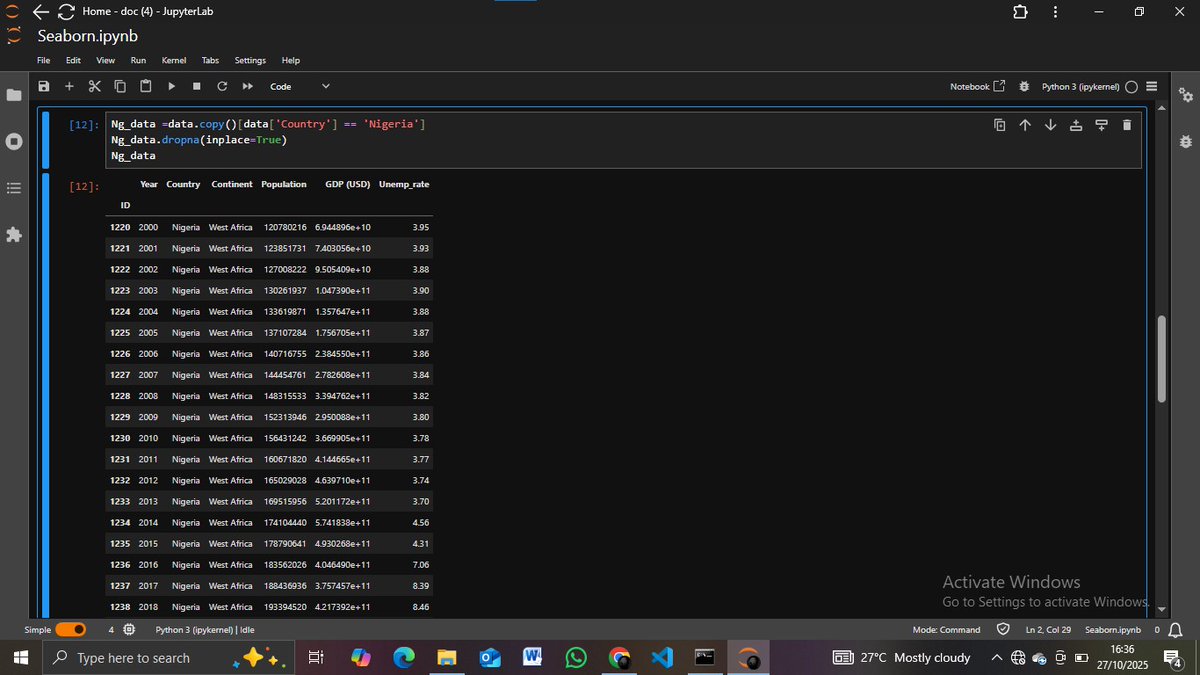This screenshot has height=675, width=1200.
Task: Open Notebook in new interface link
Action: (977, 86)
